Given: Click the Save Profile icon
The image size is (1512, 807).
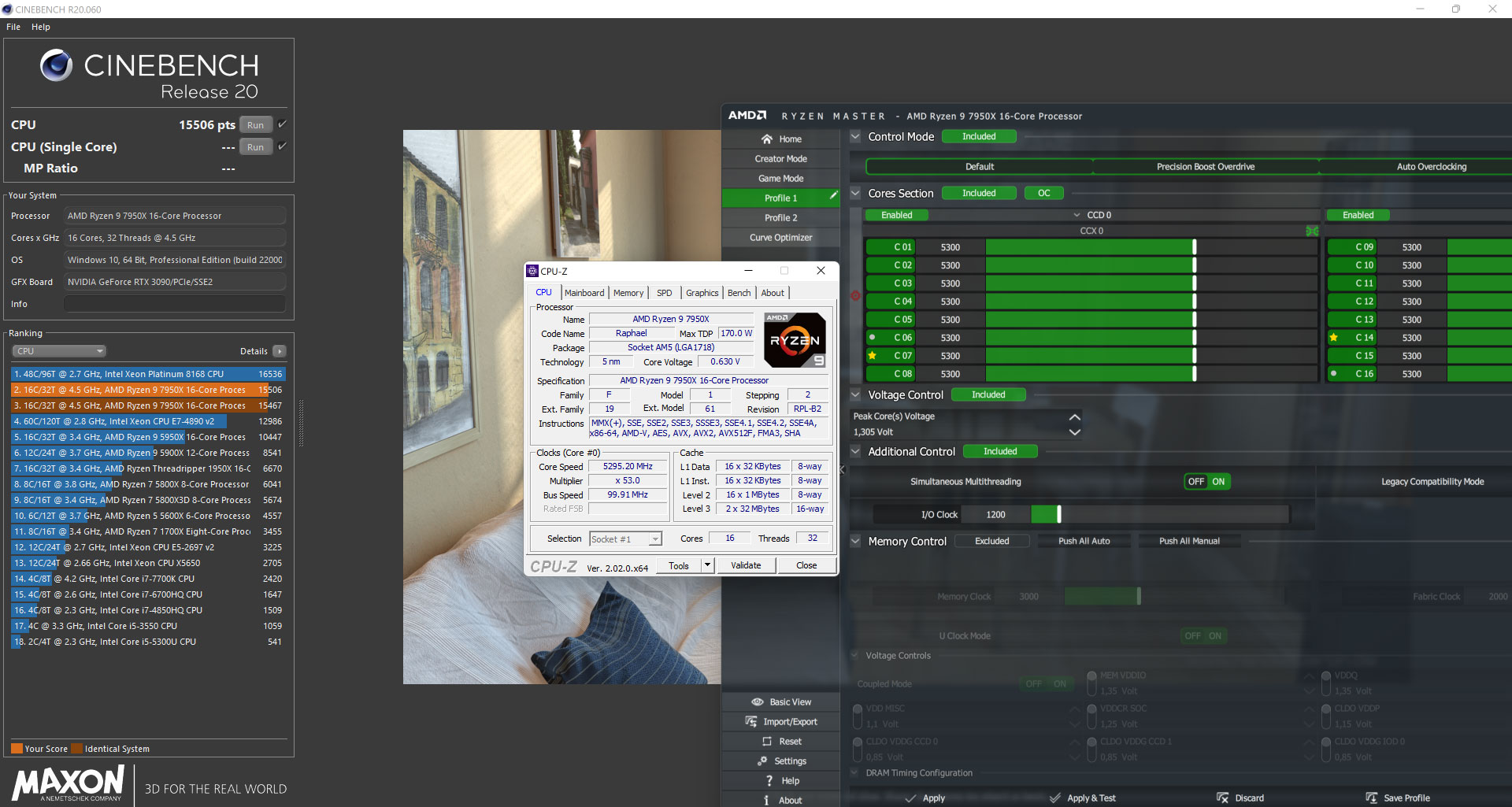Looking at the screenshot, I should point(1372,798).
